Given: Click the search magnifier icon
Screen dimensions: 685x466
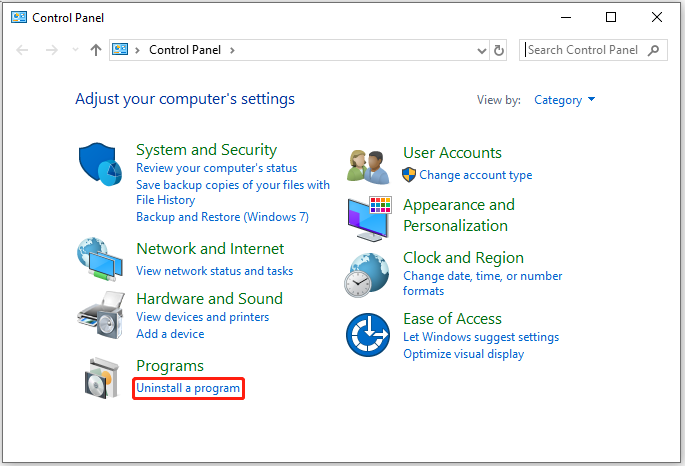Looking at the screenshot, I should tap(654, 50).
